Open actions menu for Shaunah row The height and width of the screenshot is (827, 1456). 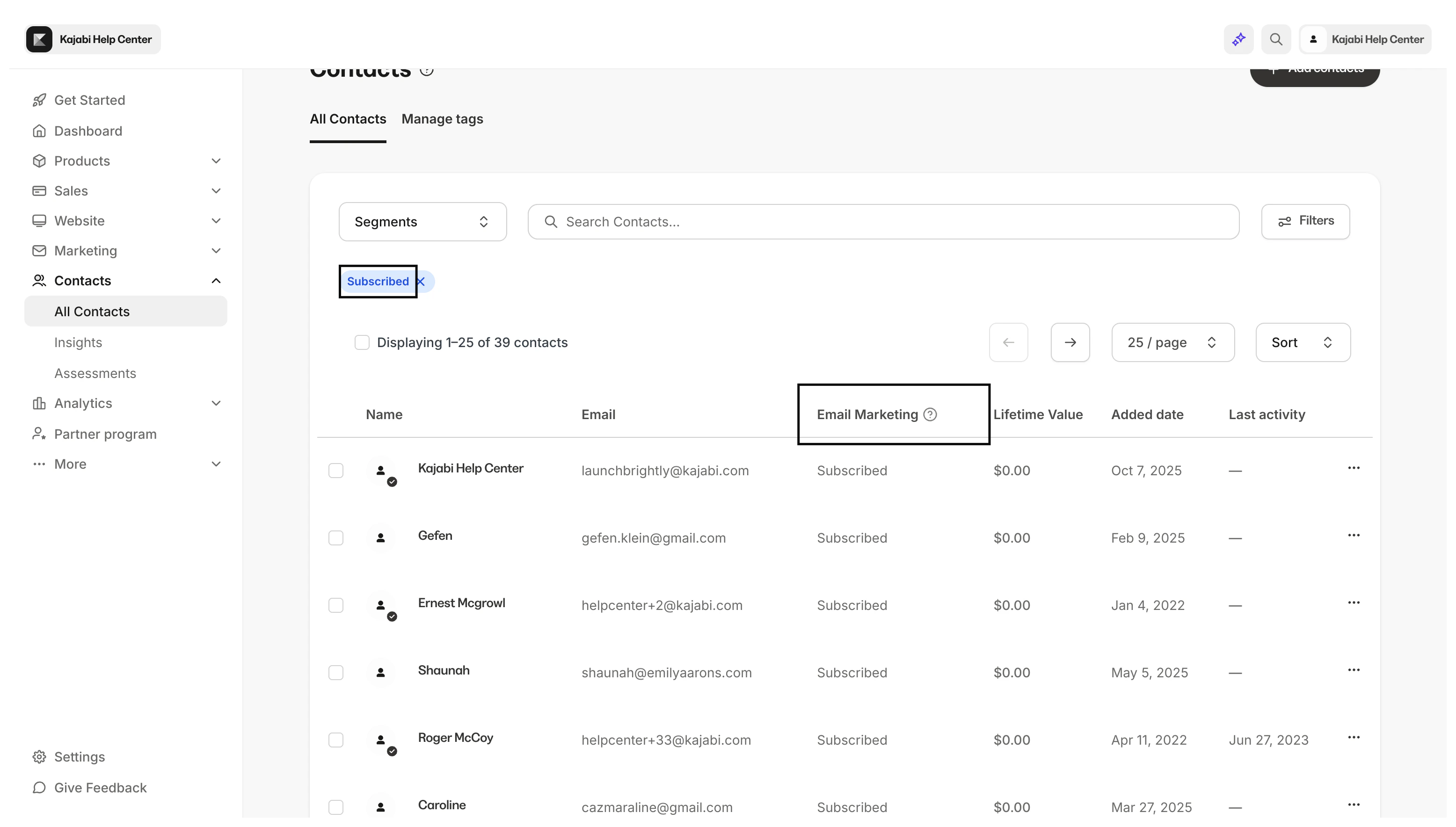(1353, 670)
